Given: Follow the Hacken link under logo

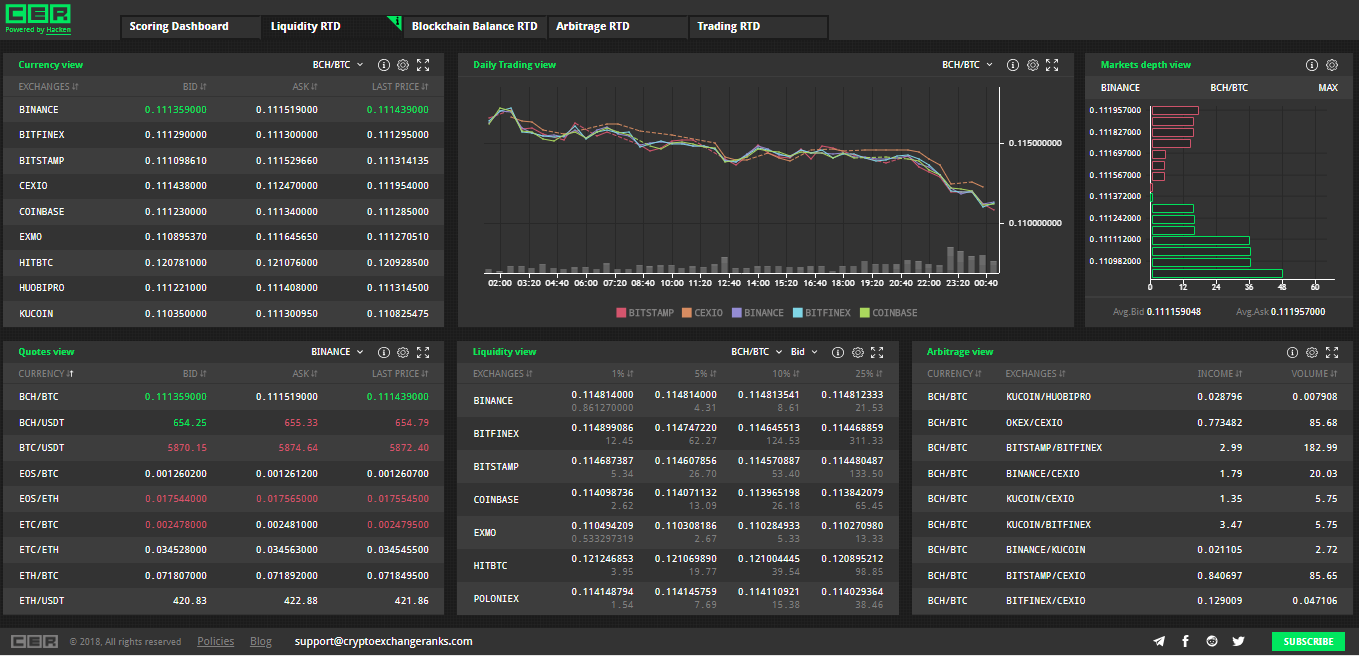Looking at the screenshot, I should tap(59, 30).
